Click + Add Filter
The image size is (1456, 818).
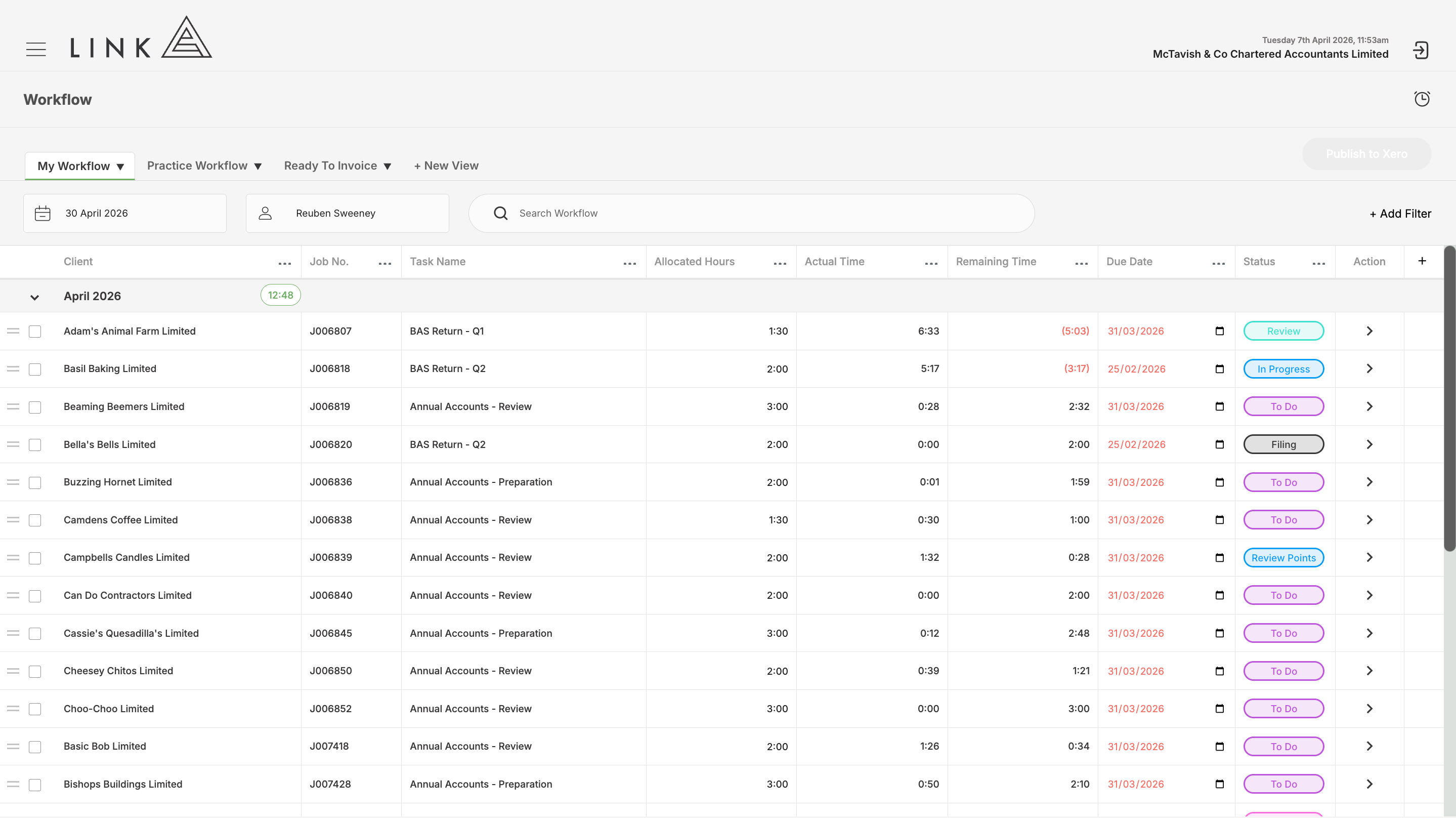(1400, 213)
